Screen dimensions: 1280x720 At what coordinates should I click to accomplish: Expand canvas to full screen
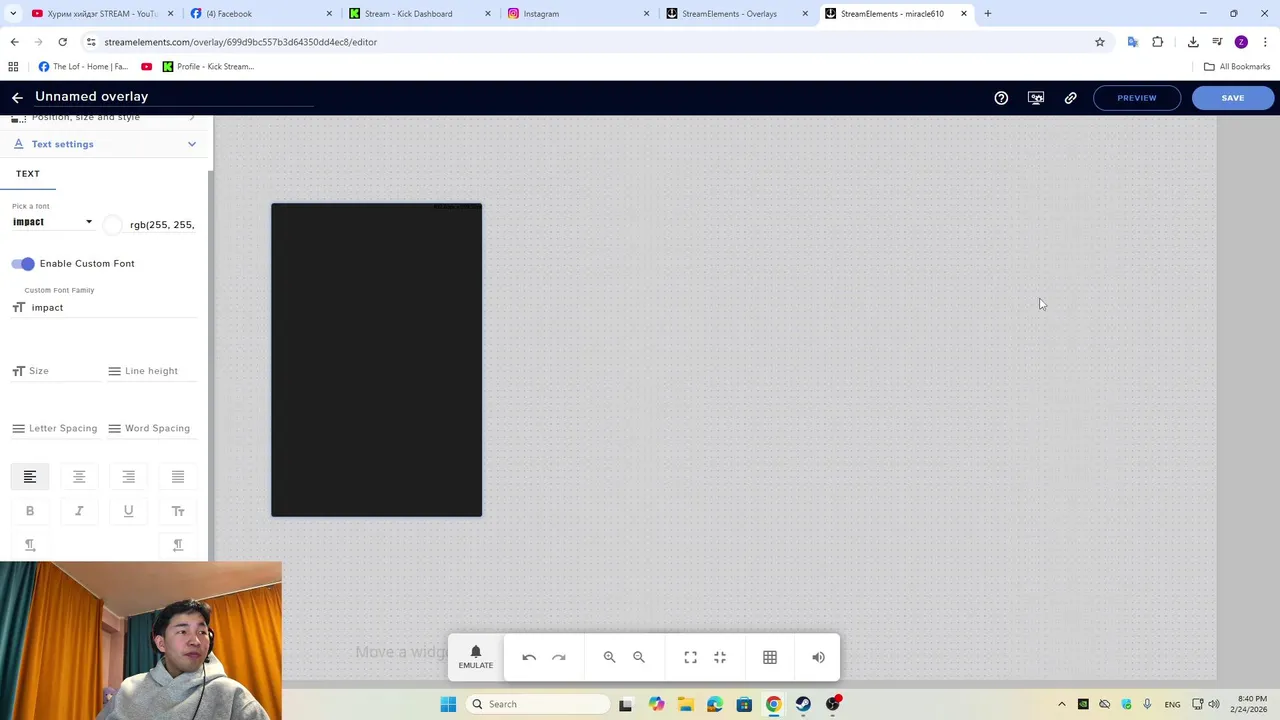pyautogui.click(x=690, y=657)
